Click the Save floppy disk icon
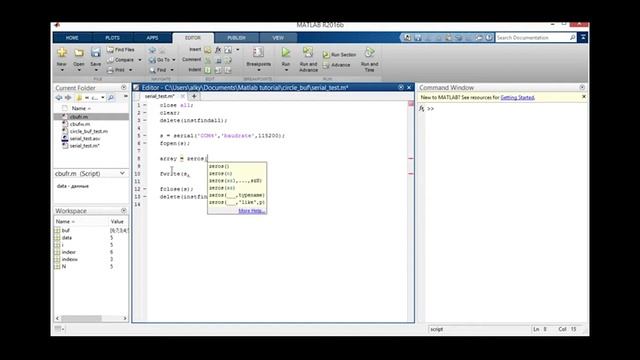Screen dimensions: 640x360 (96, 53)
